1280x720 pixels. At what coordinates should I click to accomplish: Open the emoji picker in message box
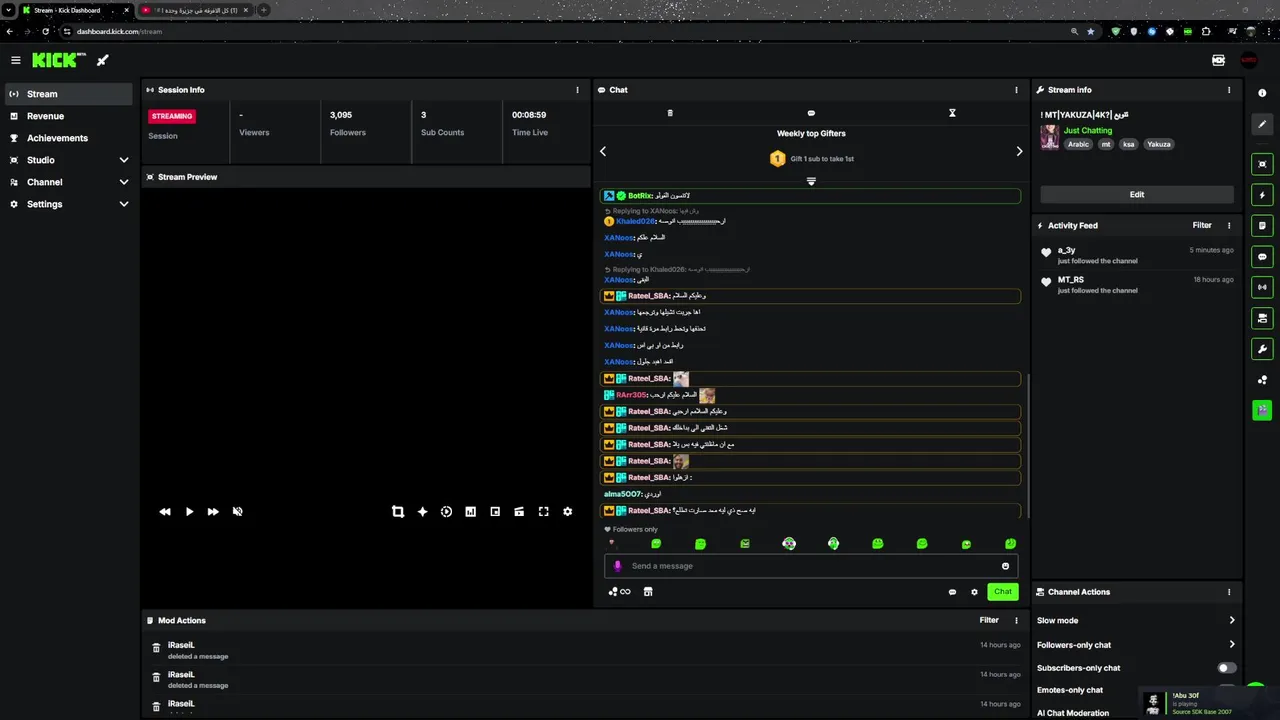pos(1005,566)
